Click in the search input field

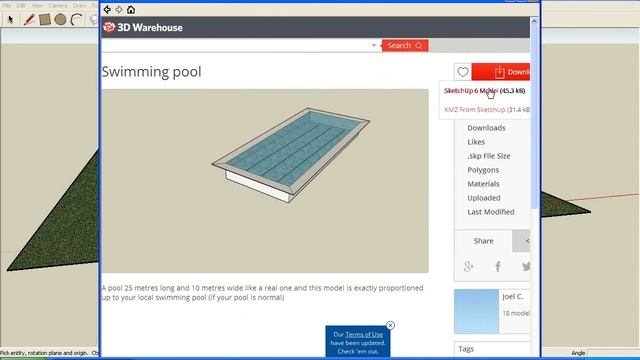236,46
